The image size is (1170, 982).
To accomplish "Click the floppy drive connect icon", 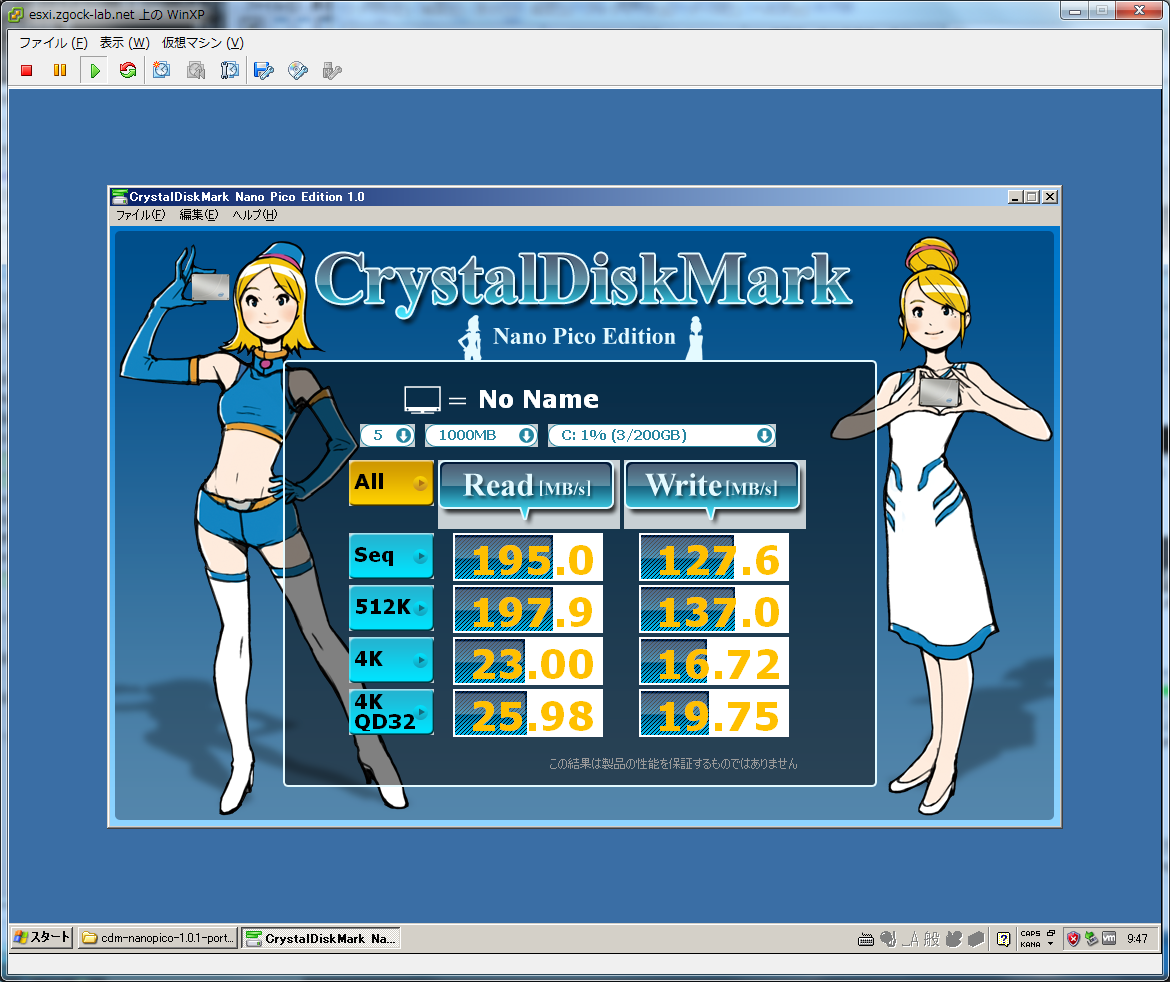I will (263, 70).
